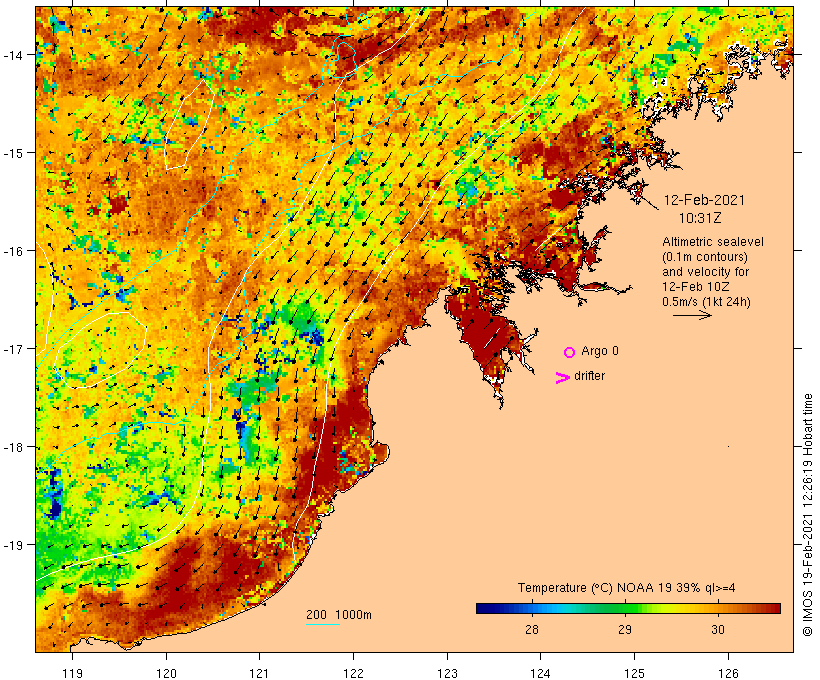Click the '200 1000m' depth legend text

point(339,615)
